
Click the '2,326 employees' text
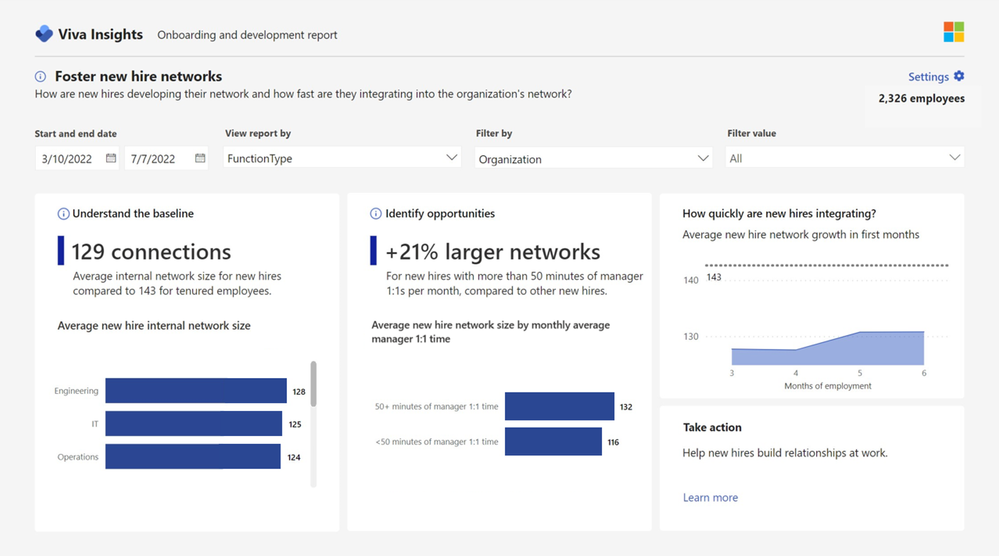coord(921,98)
